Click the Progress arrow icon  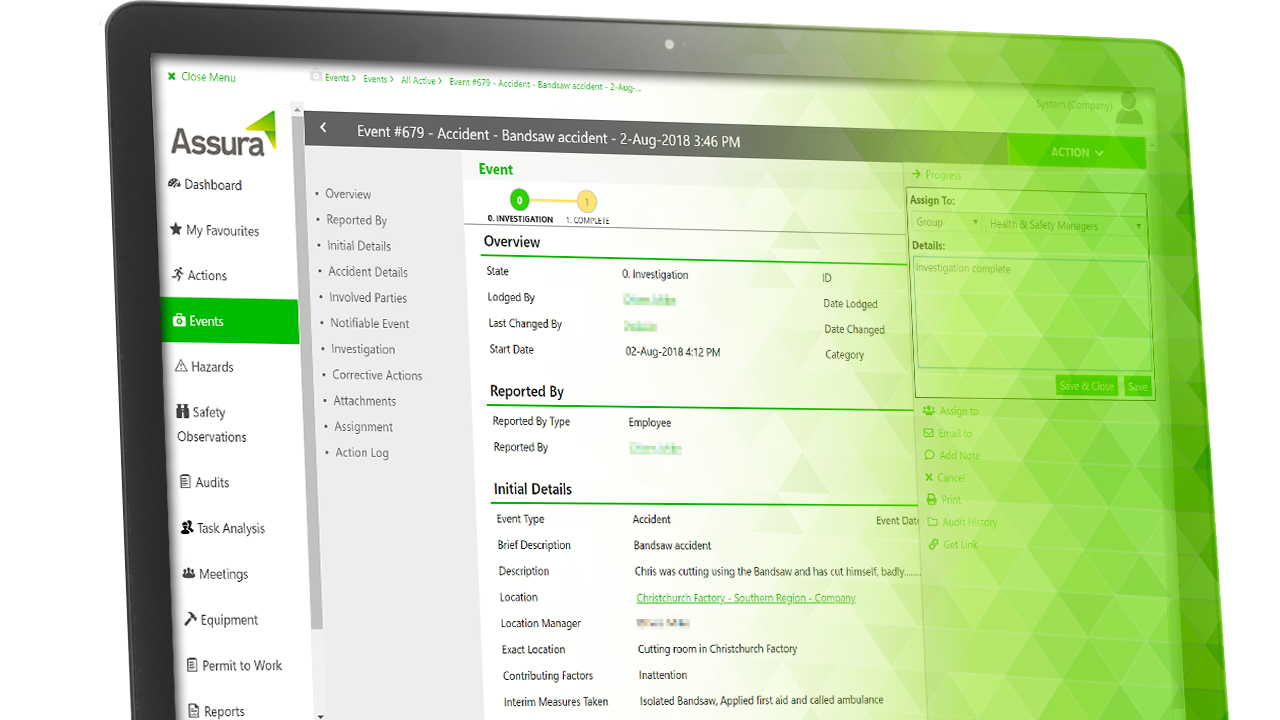pos(916,175)
